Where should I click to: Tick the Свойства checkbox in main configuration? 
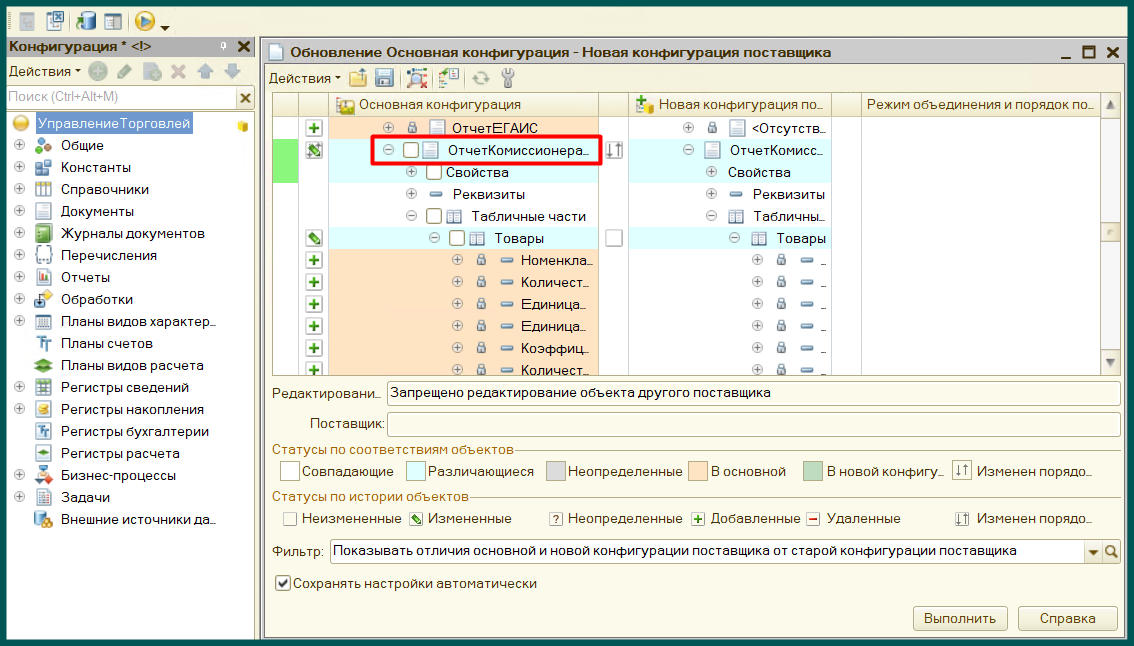[x=434, y=172]
